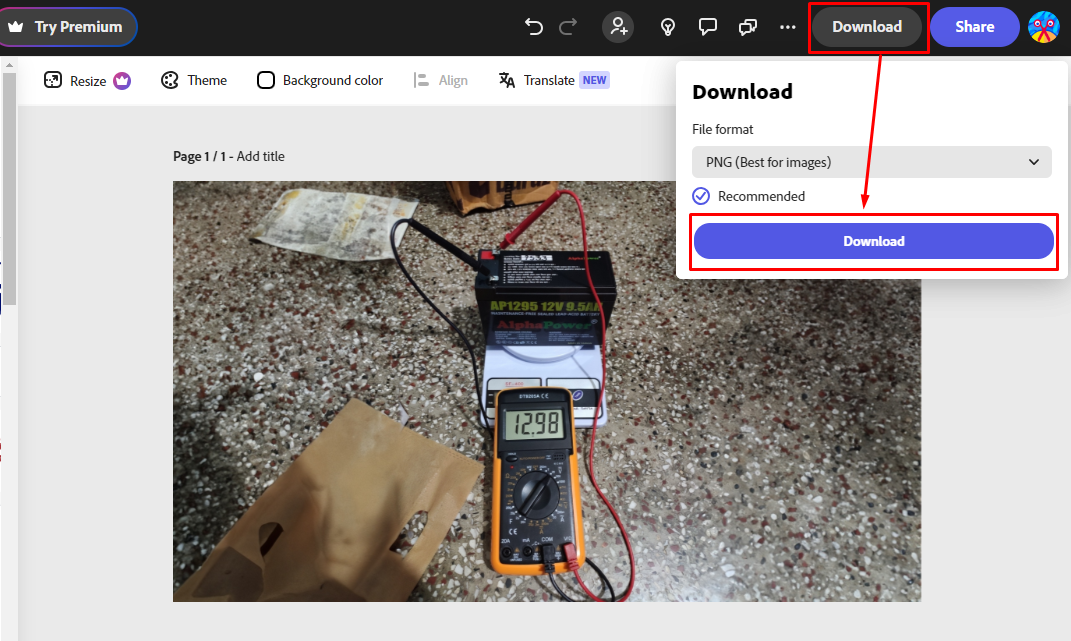The width and height of the screenshot is (1071, 641).
Task: Click the Redo arrow icon
Action: 568,27
